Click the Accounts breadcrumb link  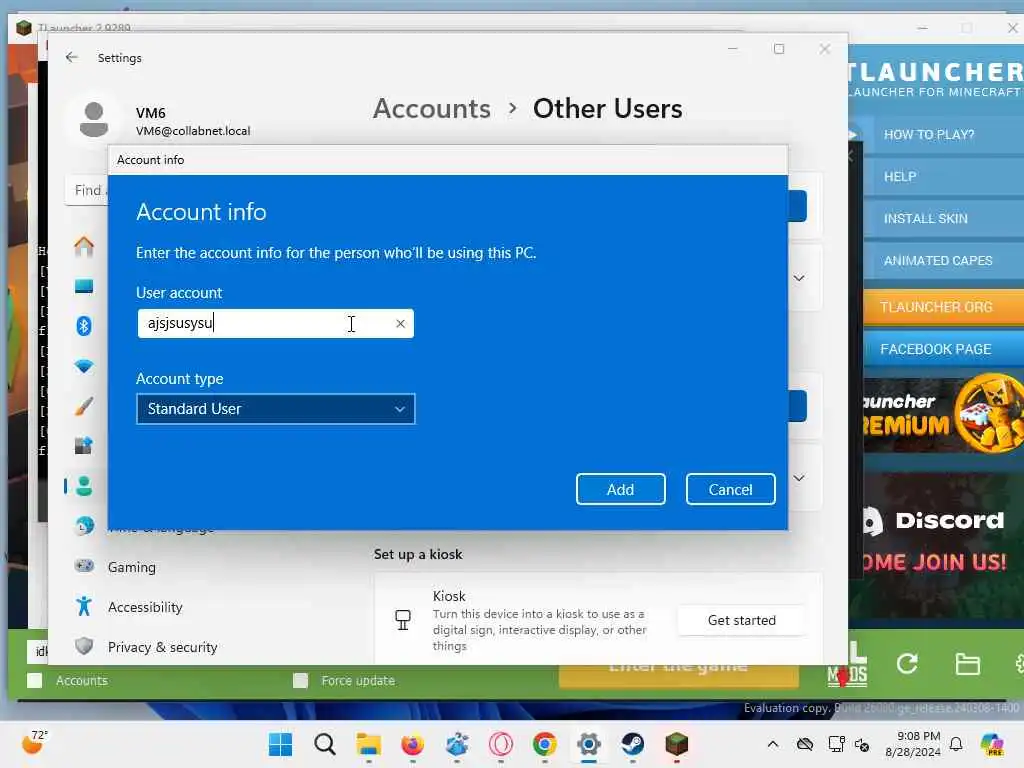(x=432, y=108)
